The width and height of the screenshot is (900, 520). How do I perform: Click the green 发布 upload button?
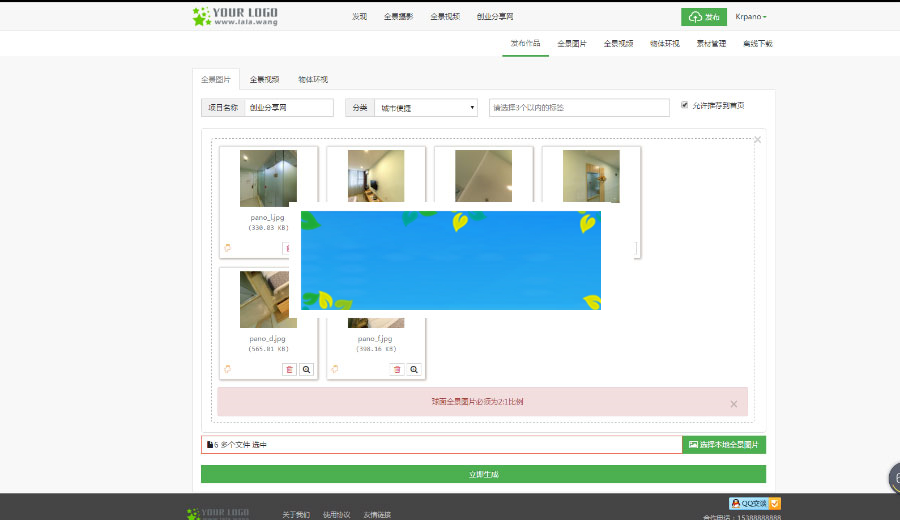(x=704, y=17)
